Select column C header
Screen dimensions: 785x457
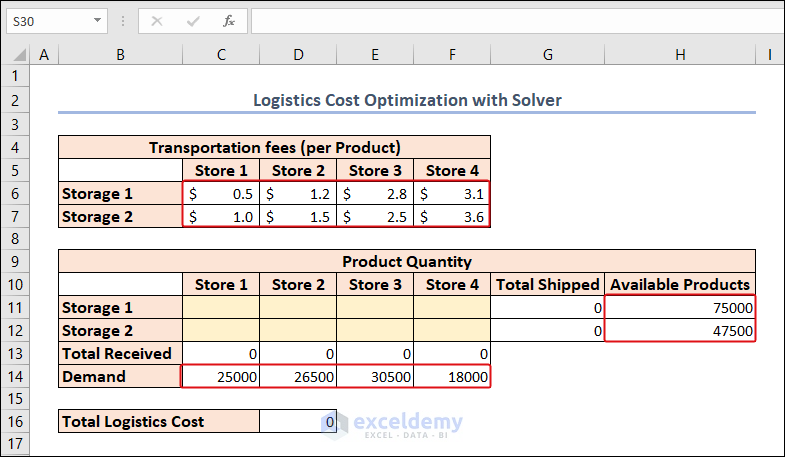(220, 56)
